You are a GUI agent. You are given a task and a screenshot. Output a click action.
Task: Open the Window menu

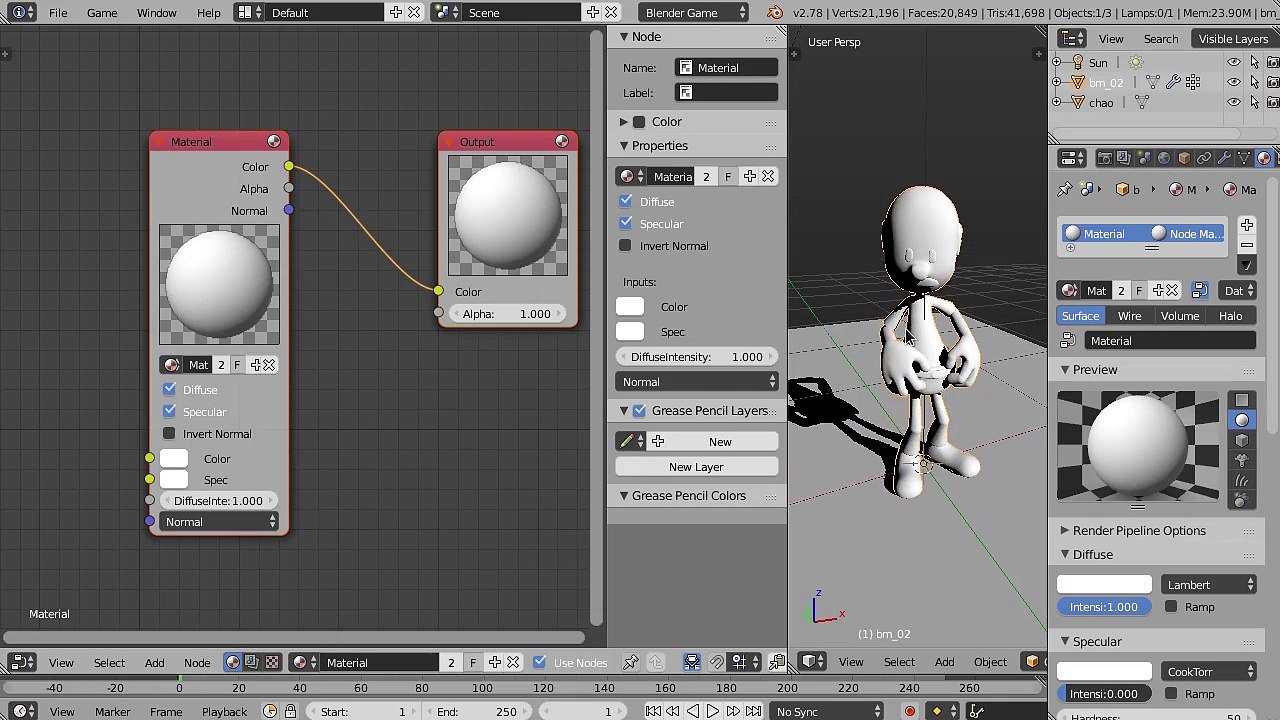click(x=157, y=13)
